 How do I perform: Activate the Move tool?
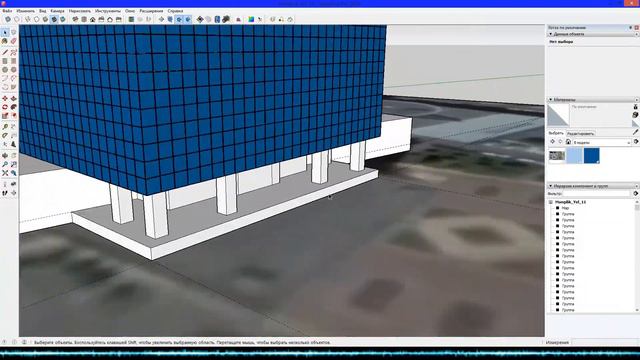tap(5, 98)
